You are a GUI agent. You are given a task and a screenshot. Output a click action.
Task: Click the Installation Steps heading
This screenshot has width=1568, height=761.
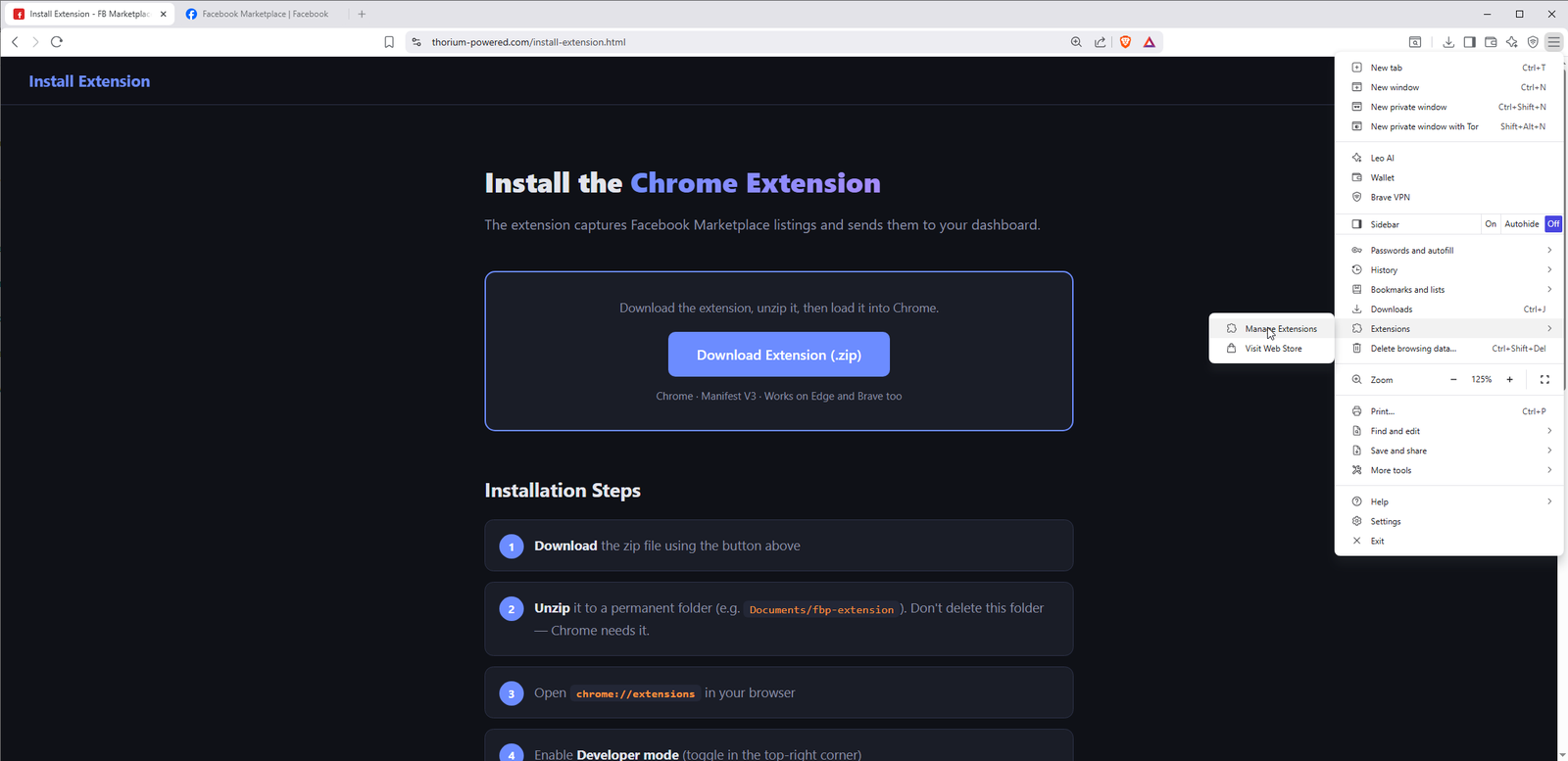tap(563, 491)
